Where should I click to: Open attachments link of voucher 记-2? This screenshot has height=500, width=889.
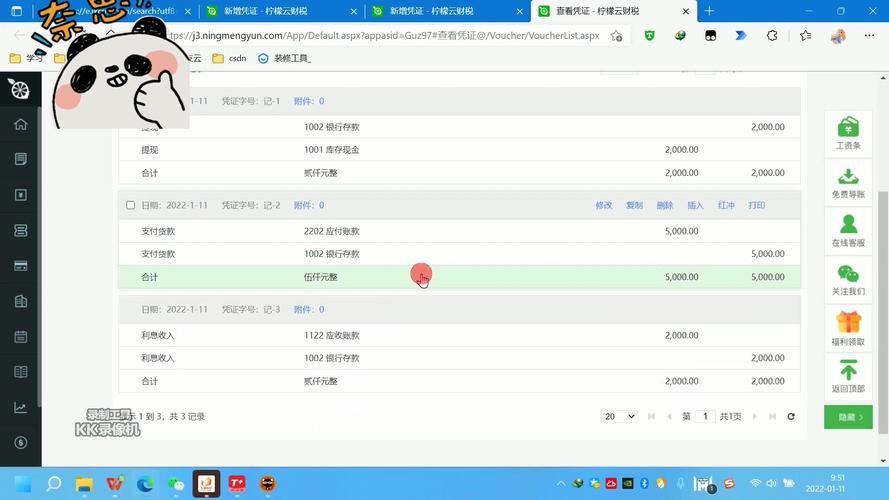309,205
